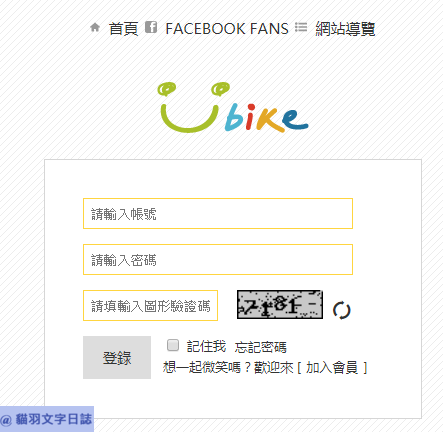
Task: Click the 記住我 label text
Action: tap(206, 347)
